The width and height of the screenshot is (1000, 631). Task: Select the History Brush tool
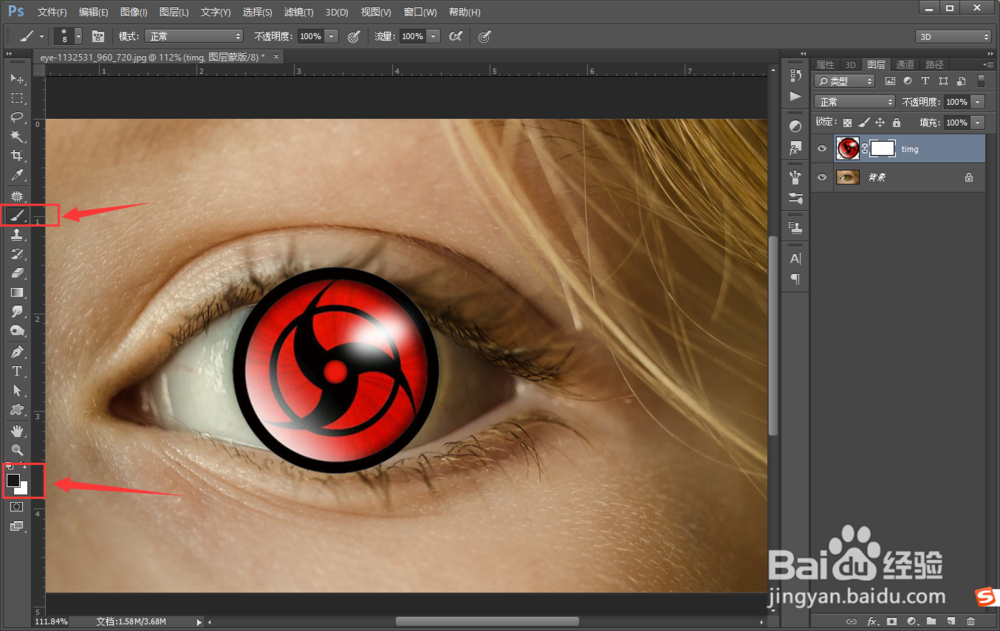coord(17,254)
